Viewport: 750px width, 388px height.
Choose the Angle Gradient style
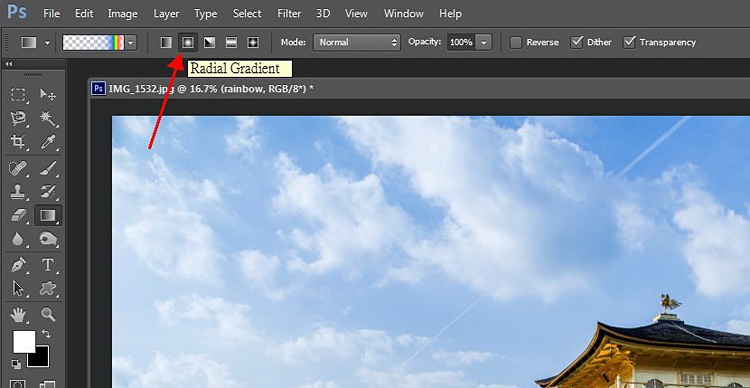point(210,43)
